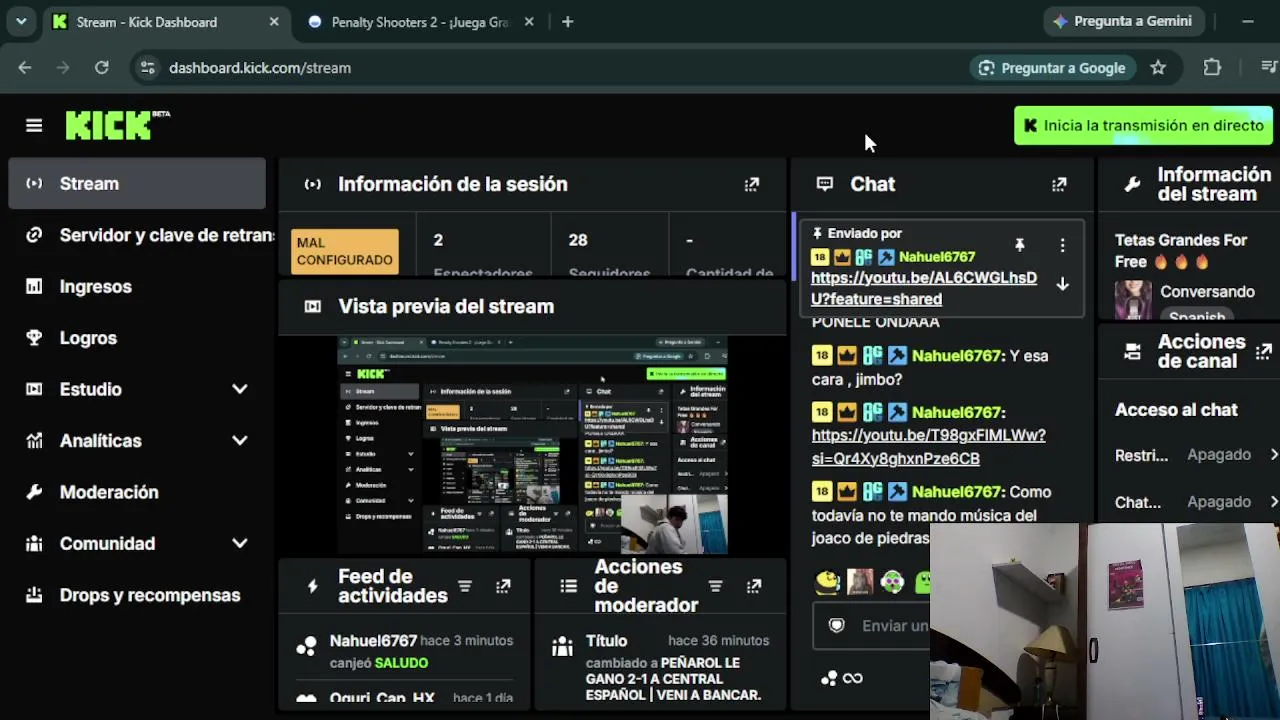The width and height of the screenshot is (1280, 720).
Task: Expand the pinned message with down arrow
Action: [x=1062, y=284]
